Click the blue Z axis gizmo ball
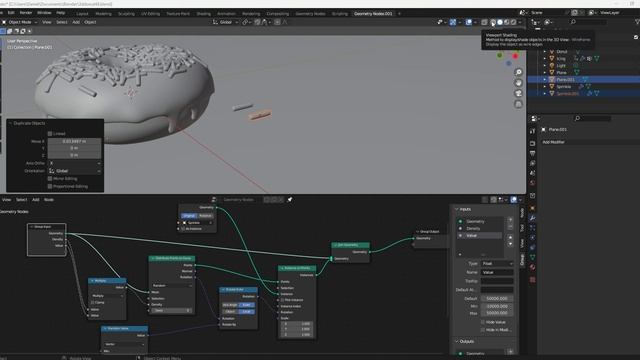Screen dimensions: 640x360 click(x=508, y=63)
